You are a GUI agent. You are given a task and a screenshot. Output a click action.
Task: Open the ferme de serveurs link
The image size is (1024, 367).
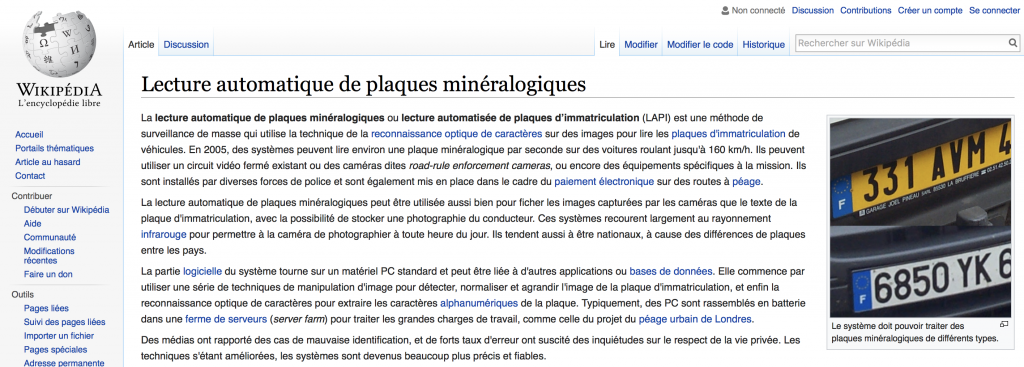click(226, 319)
